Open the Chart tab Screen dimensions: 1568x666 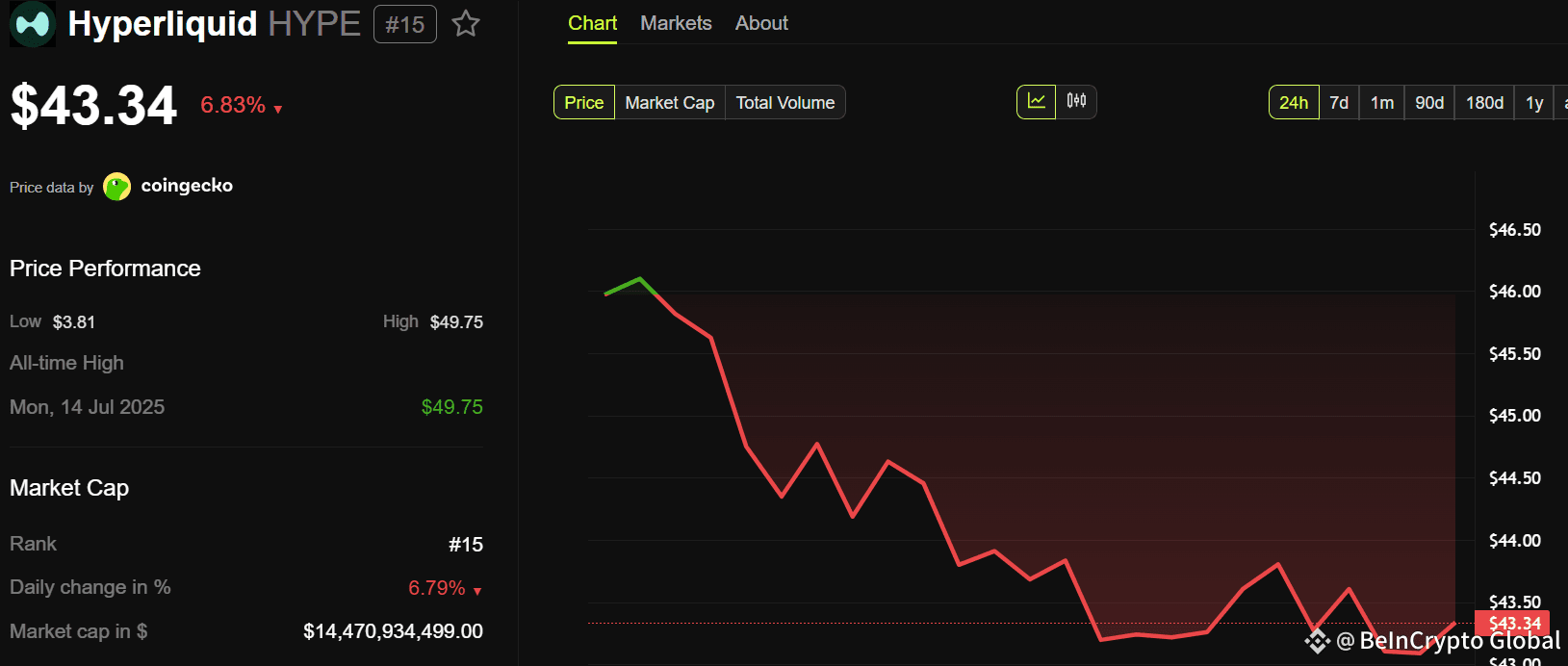592,23
